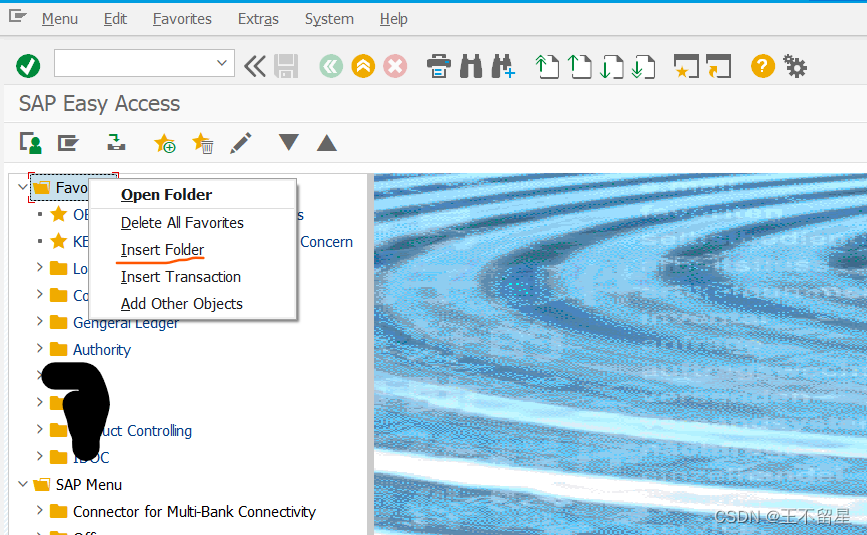The height and width of the screenshot is (535, 867).
Task: Click the Print icon
Action: (439, 66)
